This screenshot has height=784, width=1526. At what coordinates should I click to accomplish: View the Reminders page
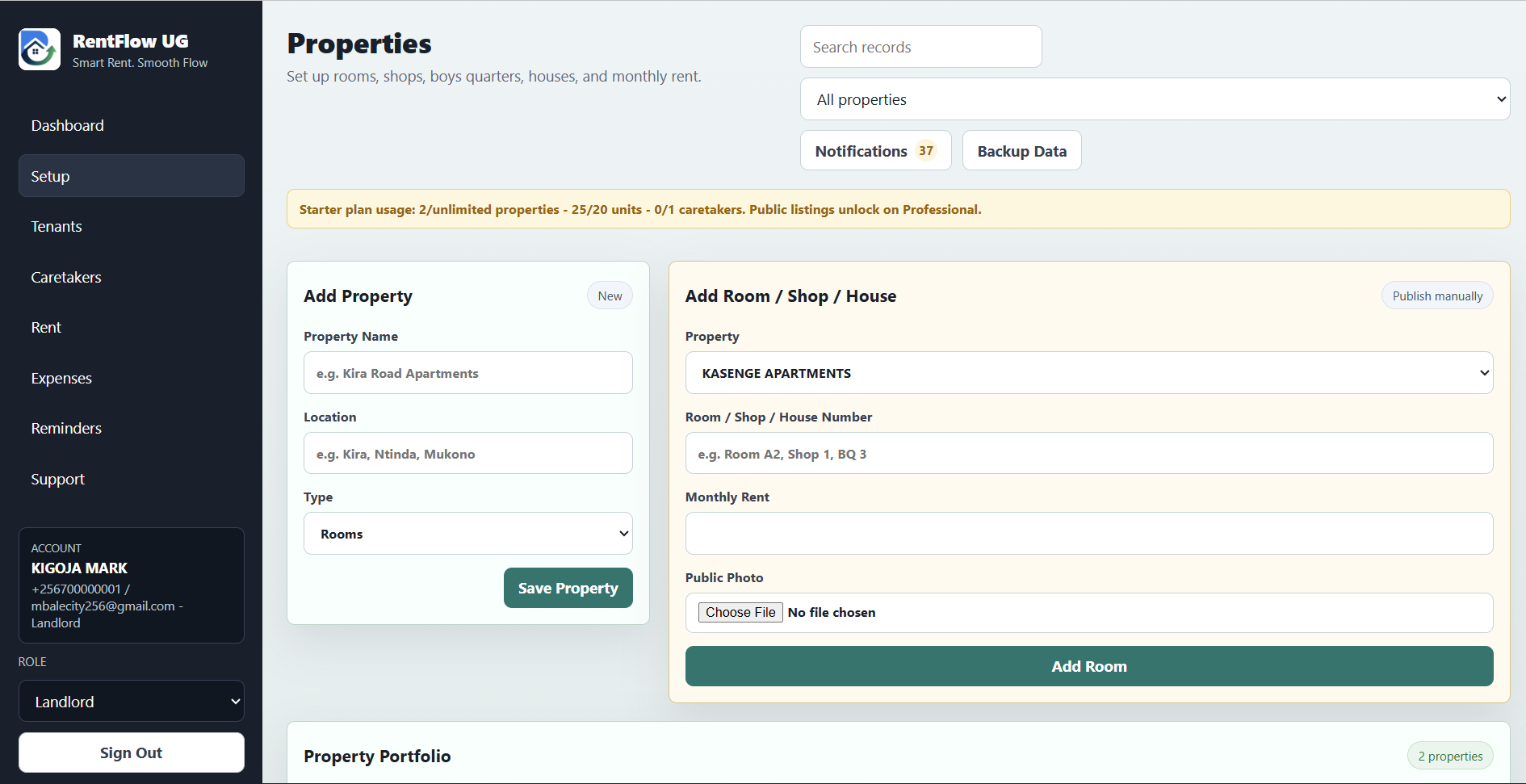pyautogui.click(x=132, y=428)
